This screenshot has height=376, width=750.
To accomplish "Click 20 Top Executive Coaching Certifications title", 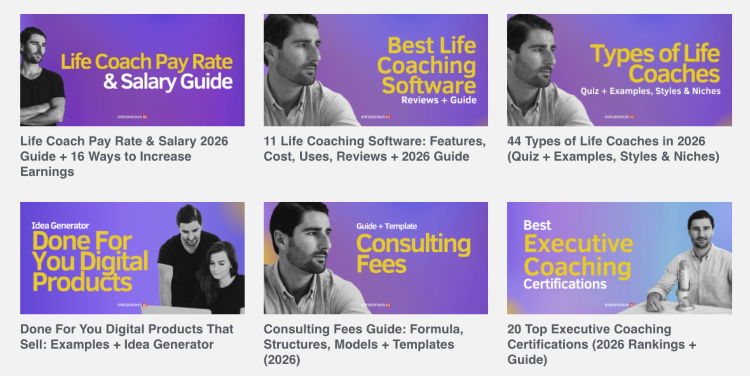I will coord(602,344).
